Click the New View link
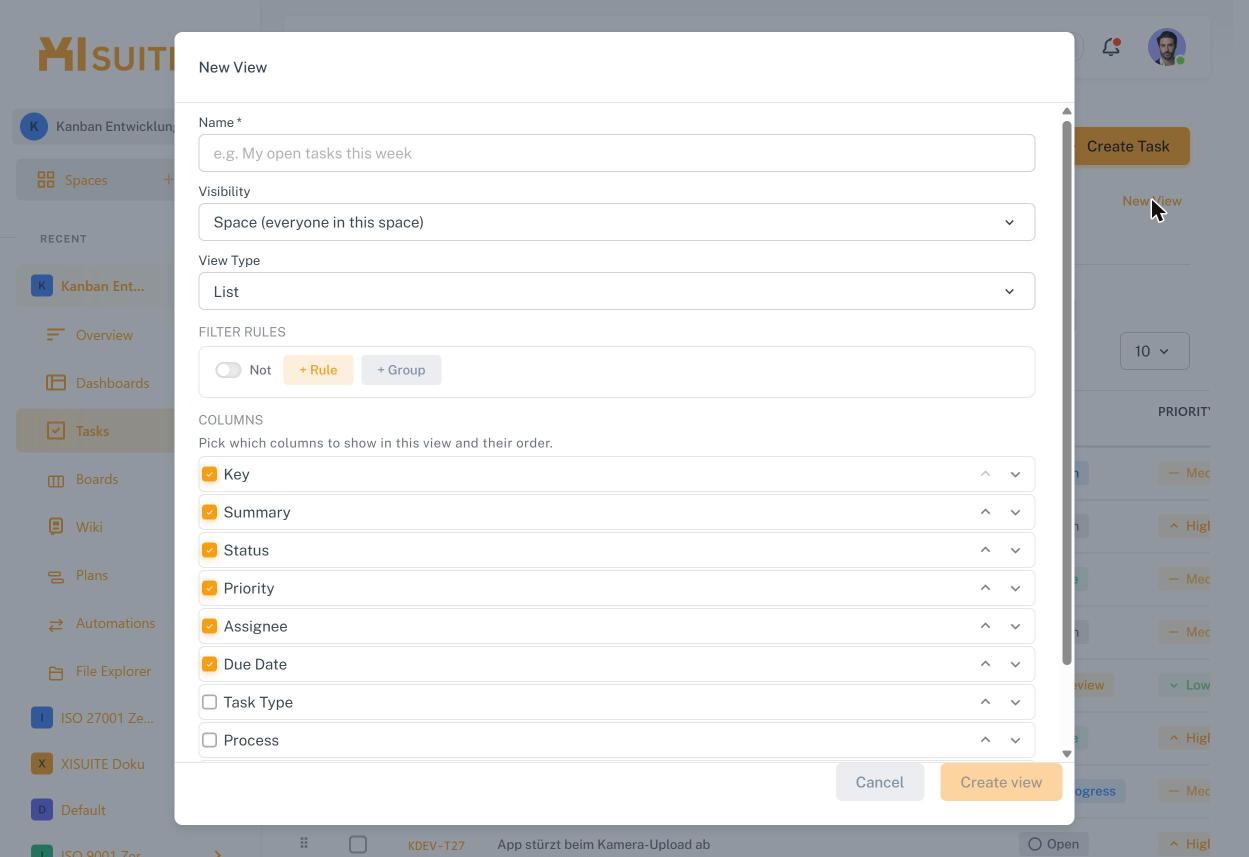 pyautogui.click(x=1151, y=201)
